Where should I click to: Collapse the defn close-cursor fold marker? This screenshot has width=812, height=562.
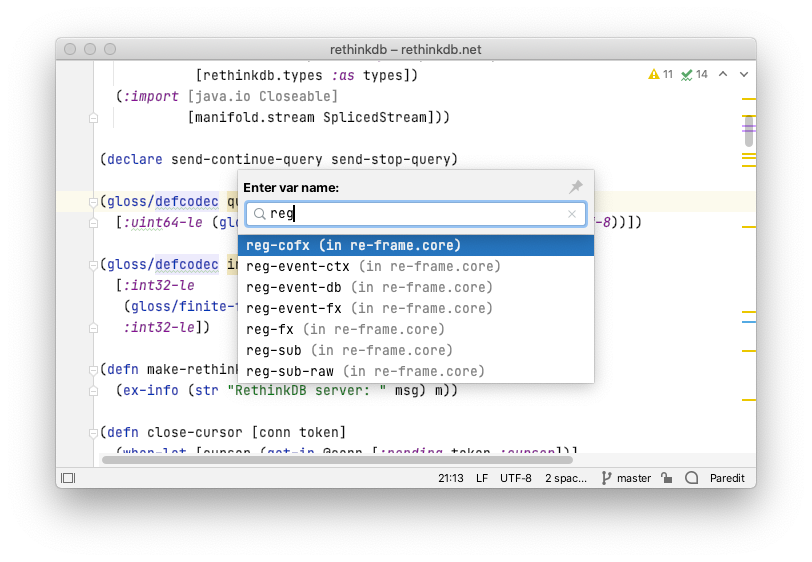coord(93,433)
